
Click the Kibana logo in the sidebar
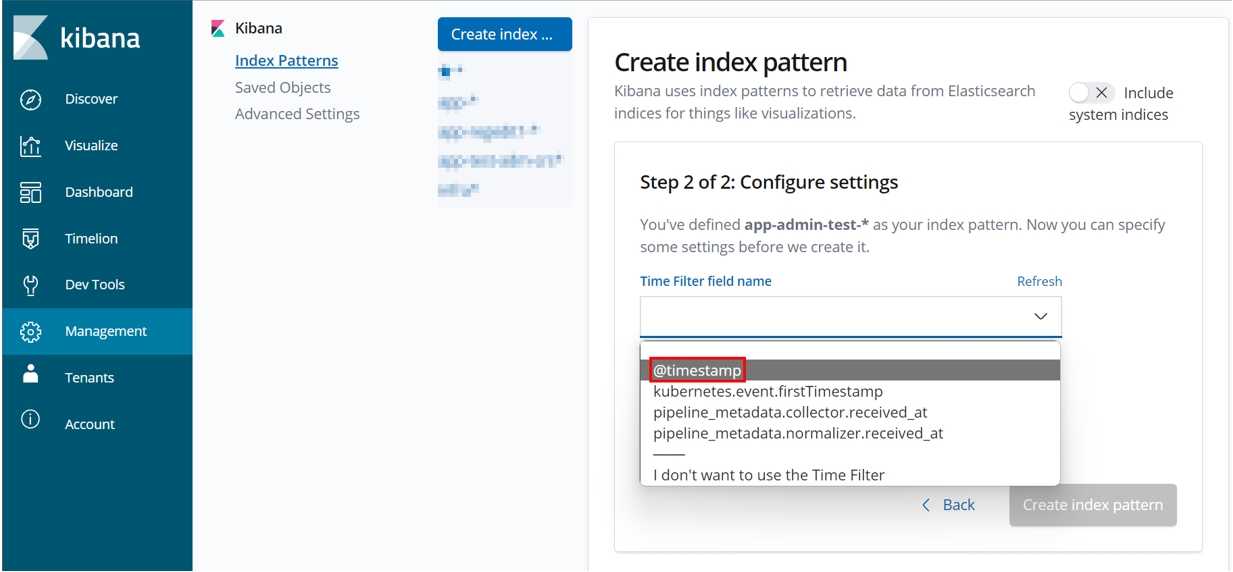pyautogui.click(x=77, y=38)
